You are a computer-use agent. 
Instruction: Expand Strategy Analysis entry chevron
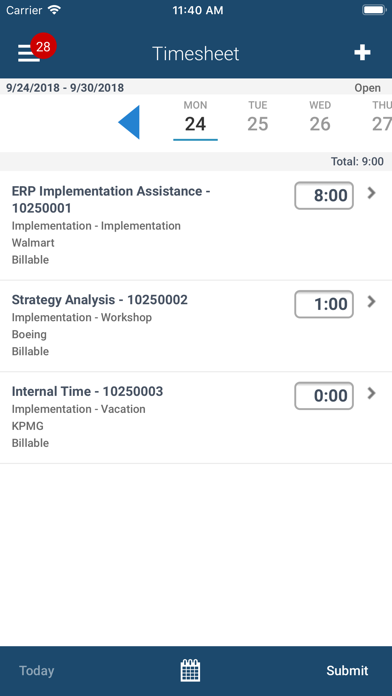click(372, 302)
